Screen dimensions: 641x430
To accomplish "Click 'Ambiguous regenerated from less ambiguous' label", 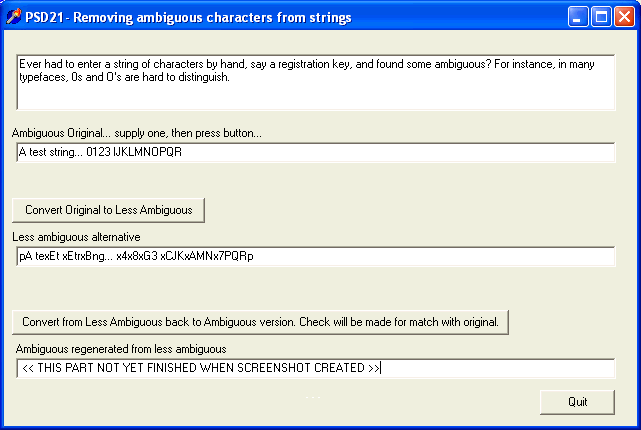I will pyautogui.click(x=121, y=348).
